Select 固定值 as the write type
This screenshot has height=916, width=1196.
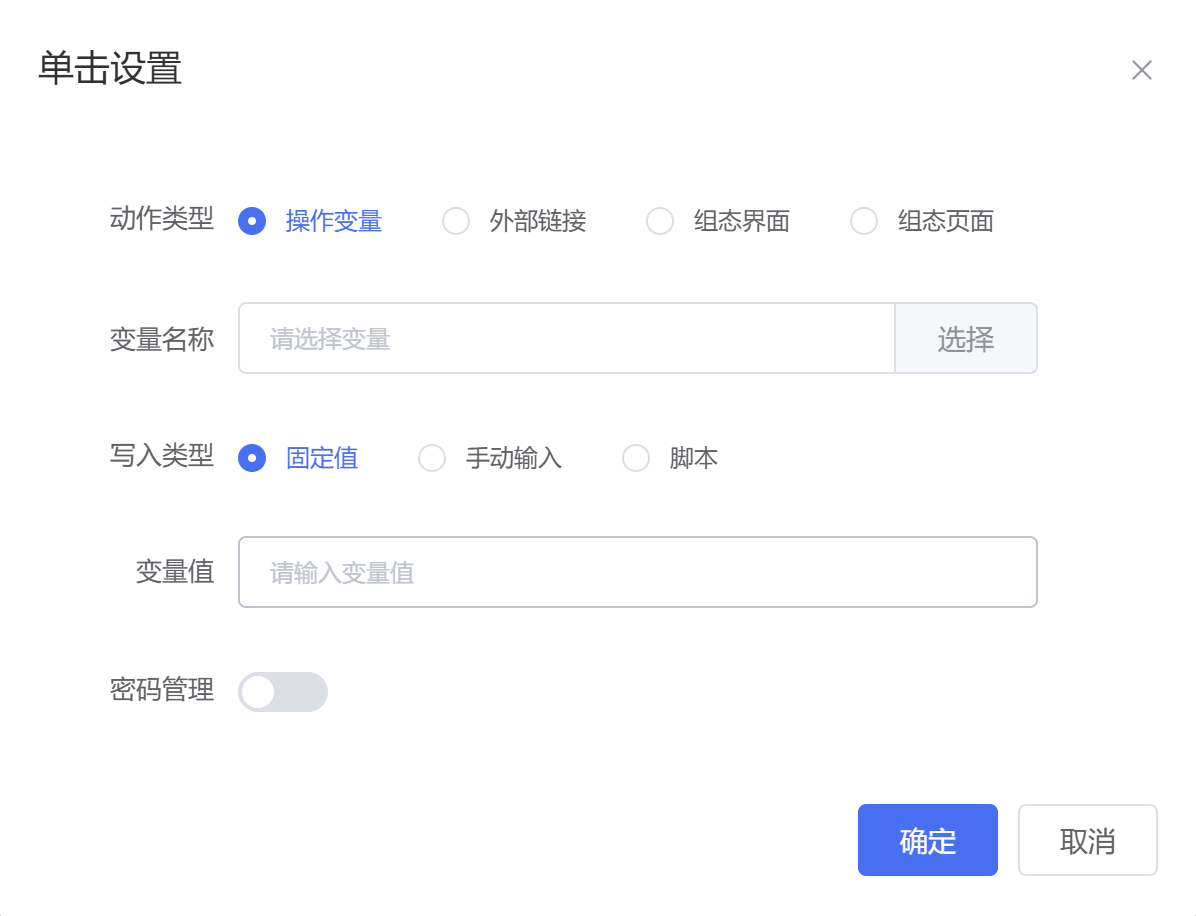click(252, 459)
